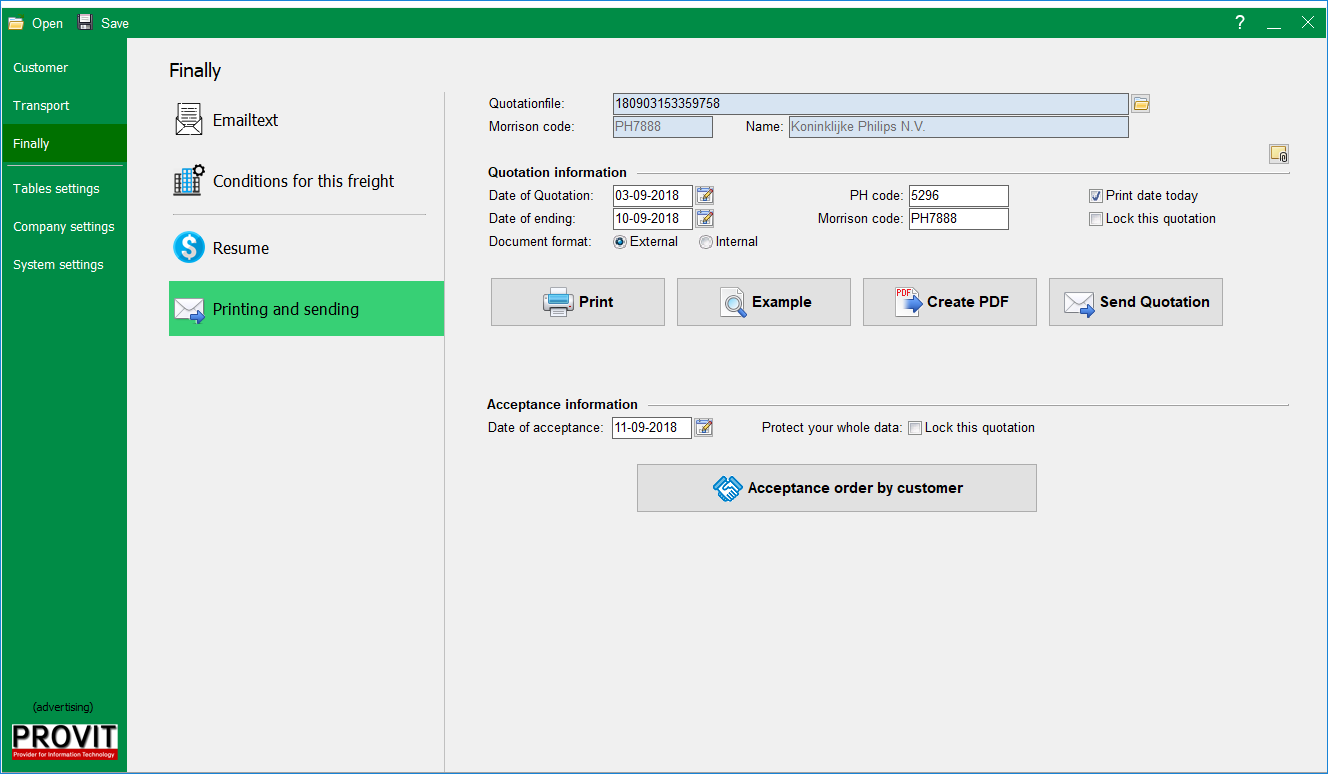Select Internal document format
The width and height of the screenshot is (1328, 774).
[706, 242]
